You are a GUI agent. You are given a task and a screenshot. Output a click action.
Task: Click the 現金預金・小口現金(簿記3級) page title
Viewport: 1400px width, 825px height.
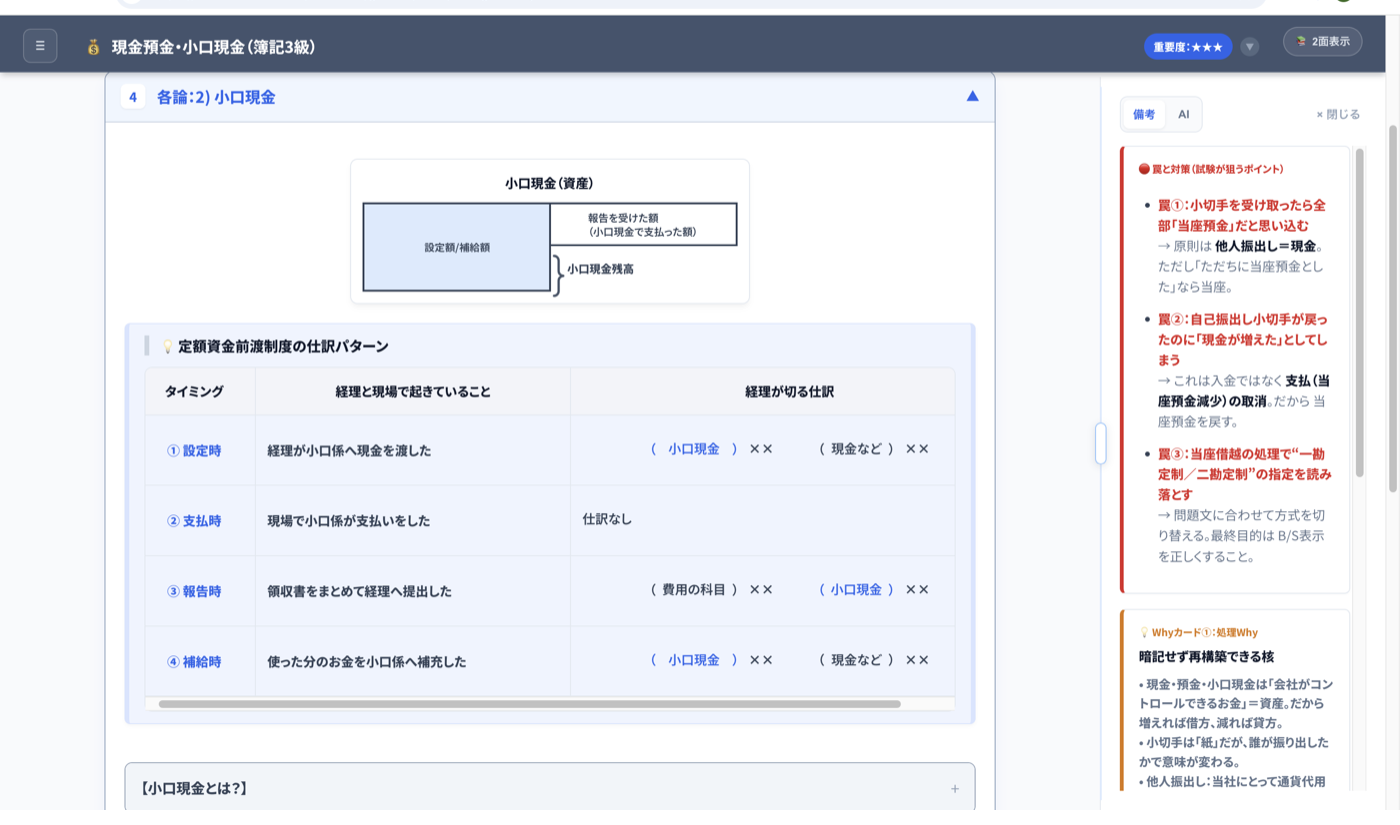[213, 47]
